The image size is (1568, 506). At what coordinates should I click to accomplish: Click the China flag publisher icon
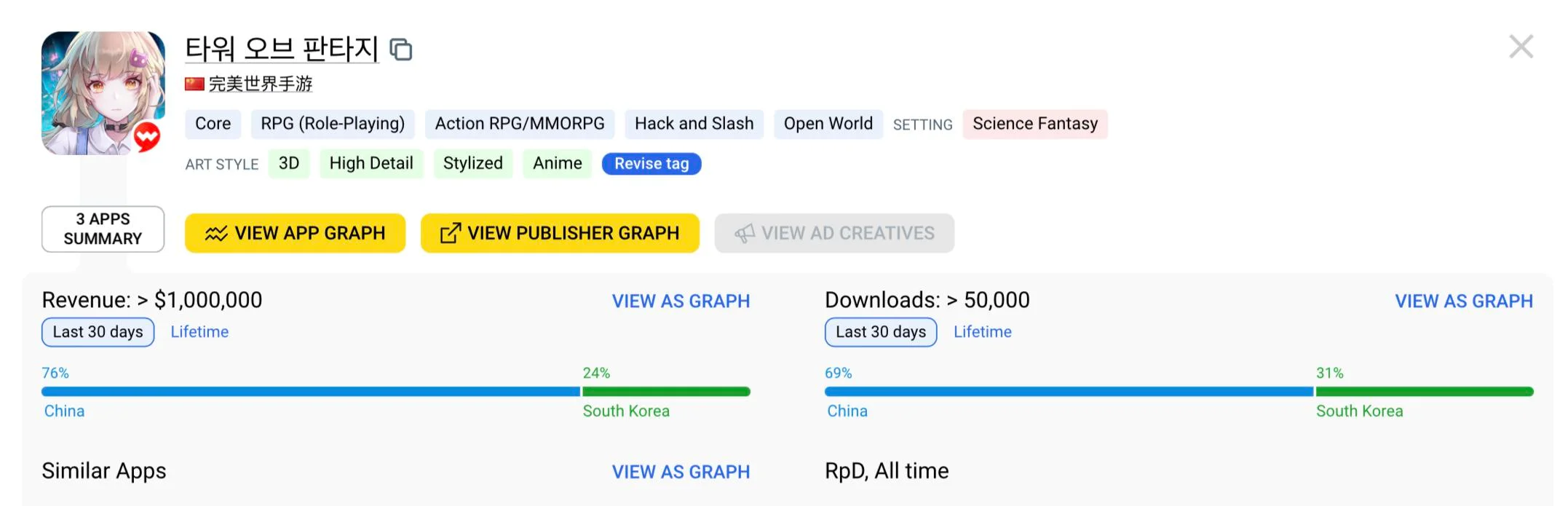coord(194,84)
